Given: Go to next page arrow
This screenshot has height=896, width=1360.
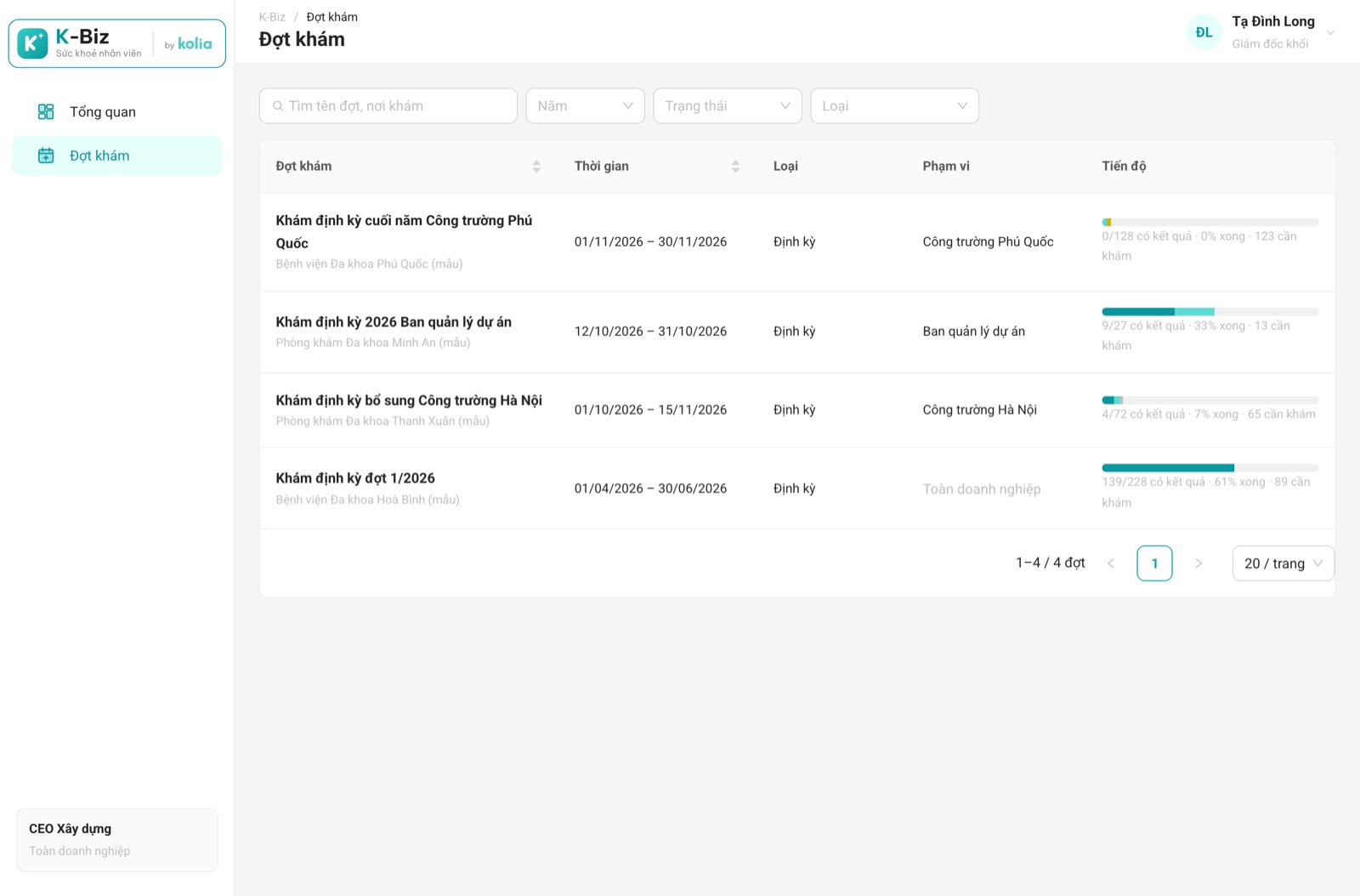Looking at the screenshot, I should tap(1198, 564).
